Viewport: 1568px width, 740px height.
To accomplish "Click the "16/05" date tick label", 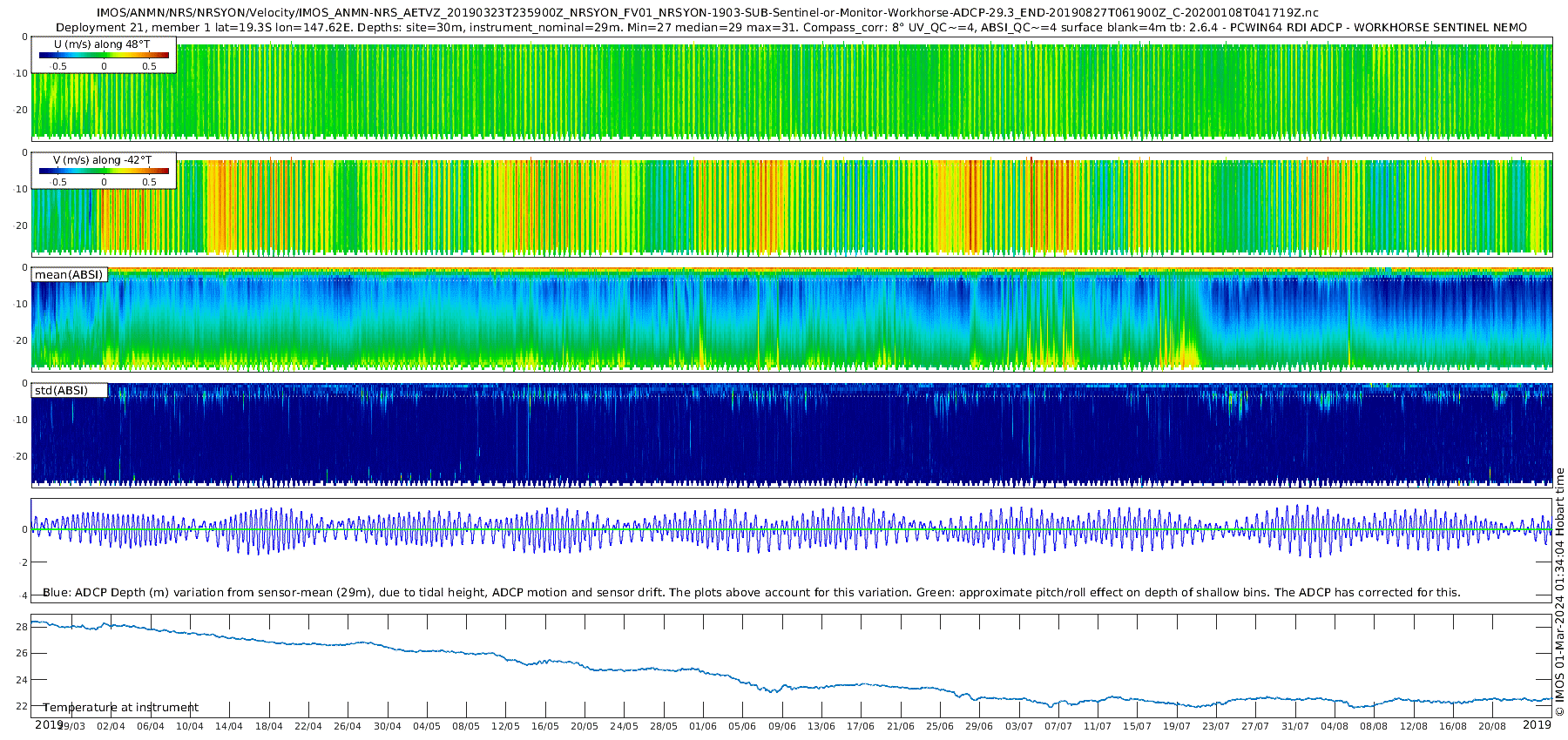I will [545, 726].
